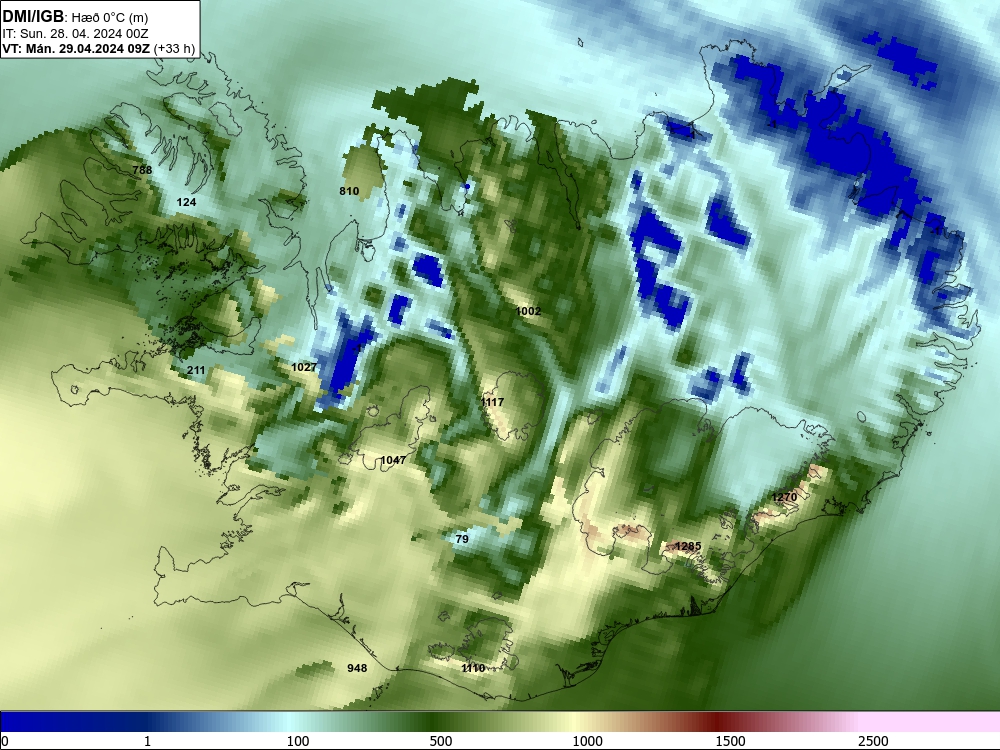Select the 810 value label

point(349,191)
